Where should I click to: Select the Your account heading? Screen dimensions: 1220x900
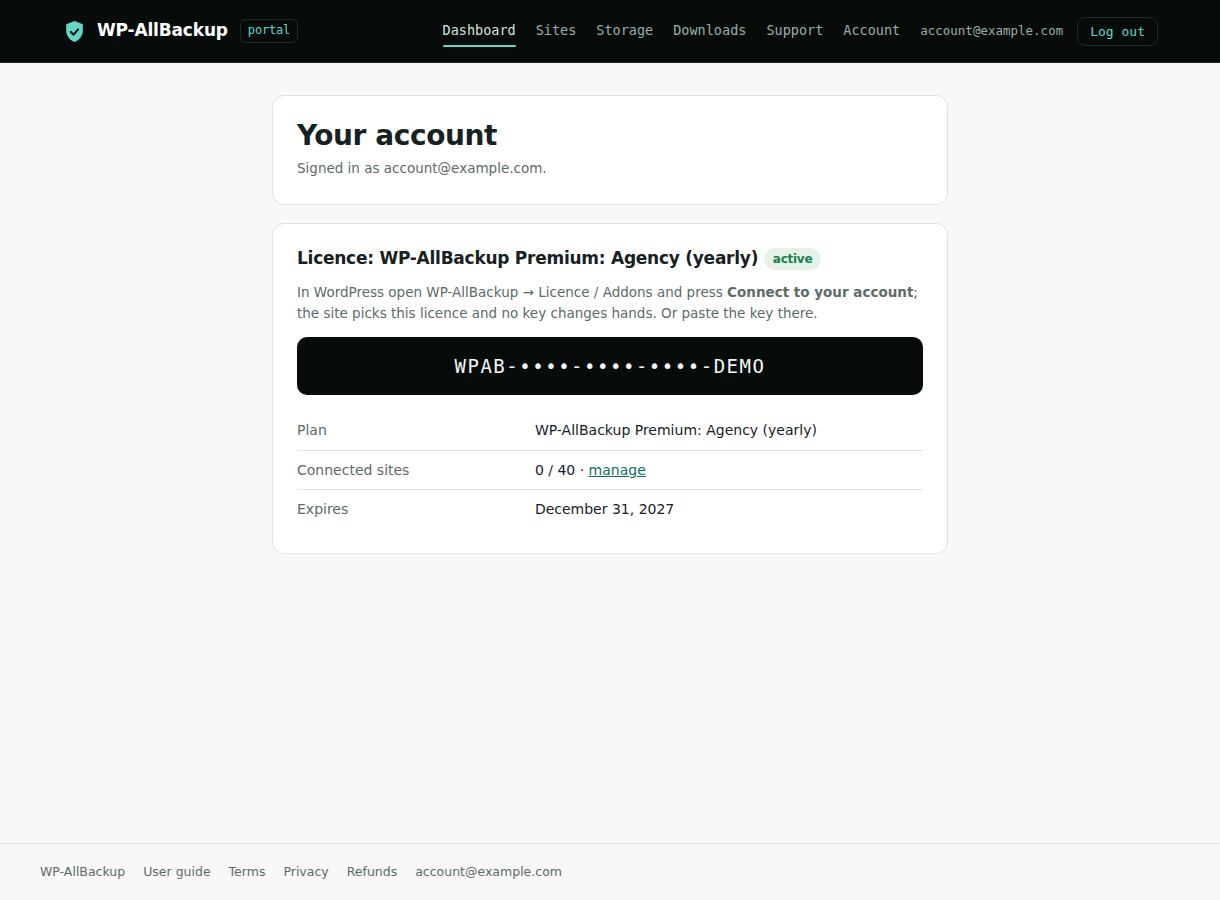[x=397, y=135]
